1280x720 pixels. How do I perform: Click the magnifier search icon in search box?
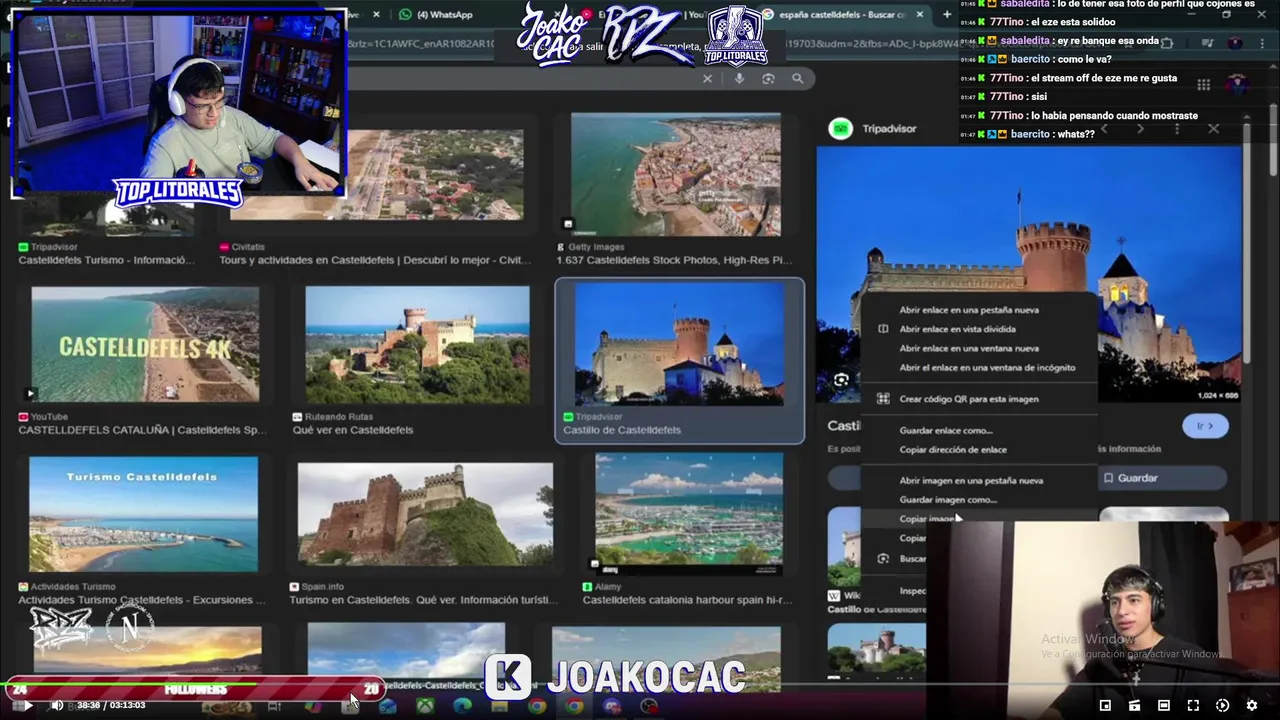coord(797,78)
